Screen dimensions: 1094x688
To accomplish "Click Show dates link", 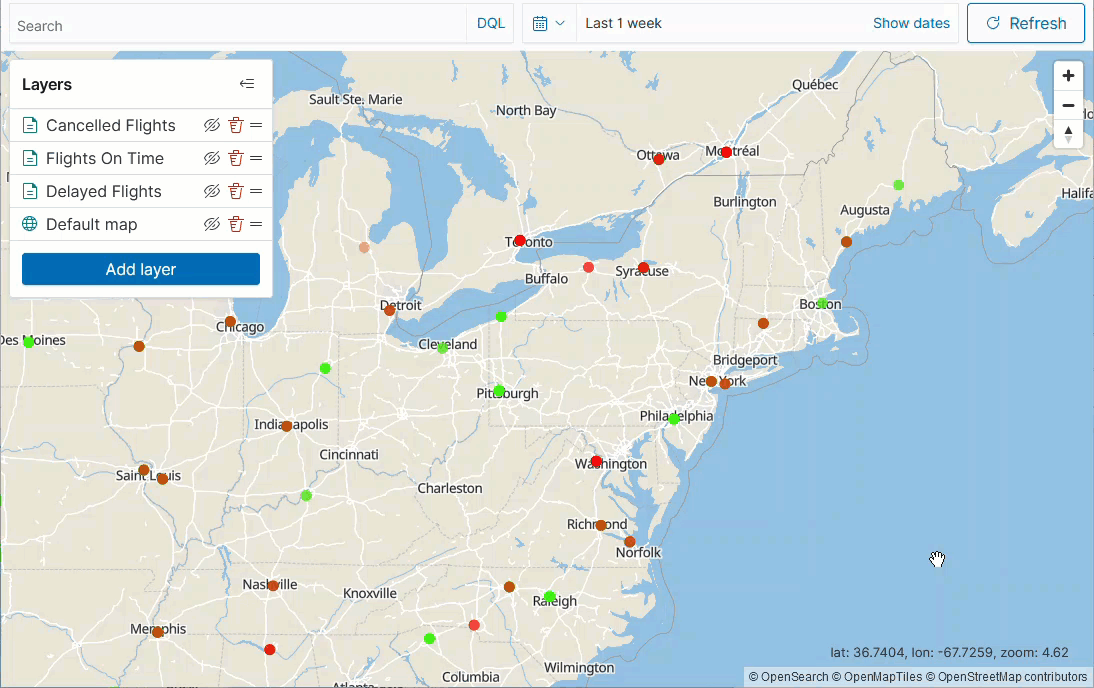I will click(911, 23).
